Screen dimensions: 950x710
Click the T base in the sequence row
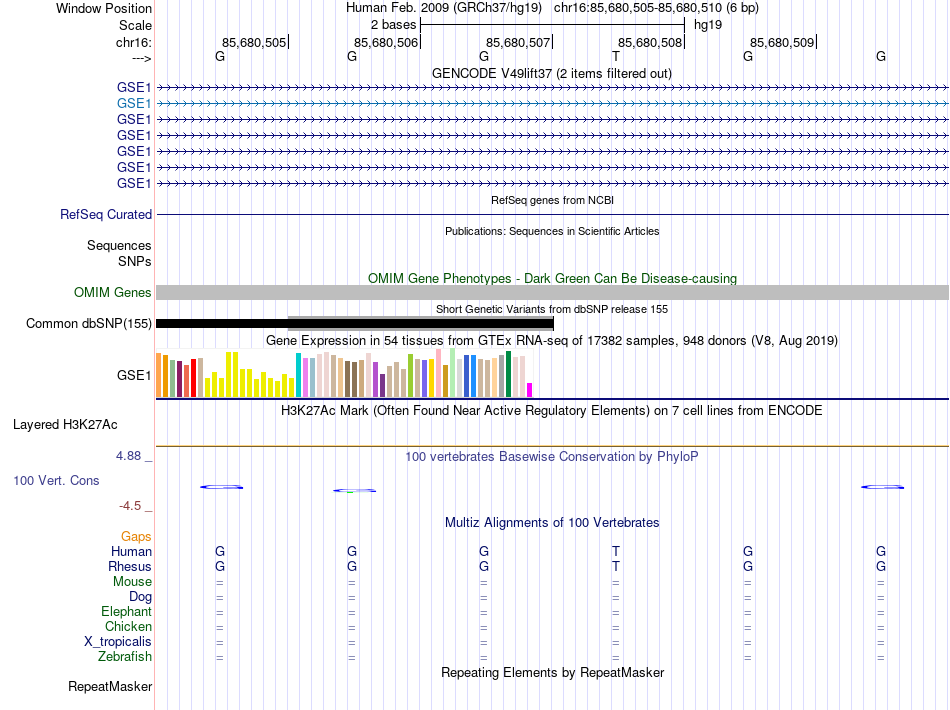(x=616, y=56)
